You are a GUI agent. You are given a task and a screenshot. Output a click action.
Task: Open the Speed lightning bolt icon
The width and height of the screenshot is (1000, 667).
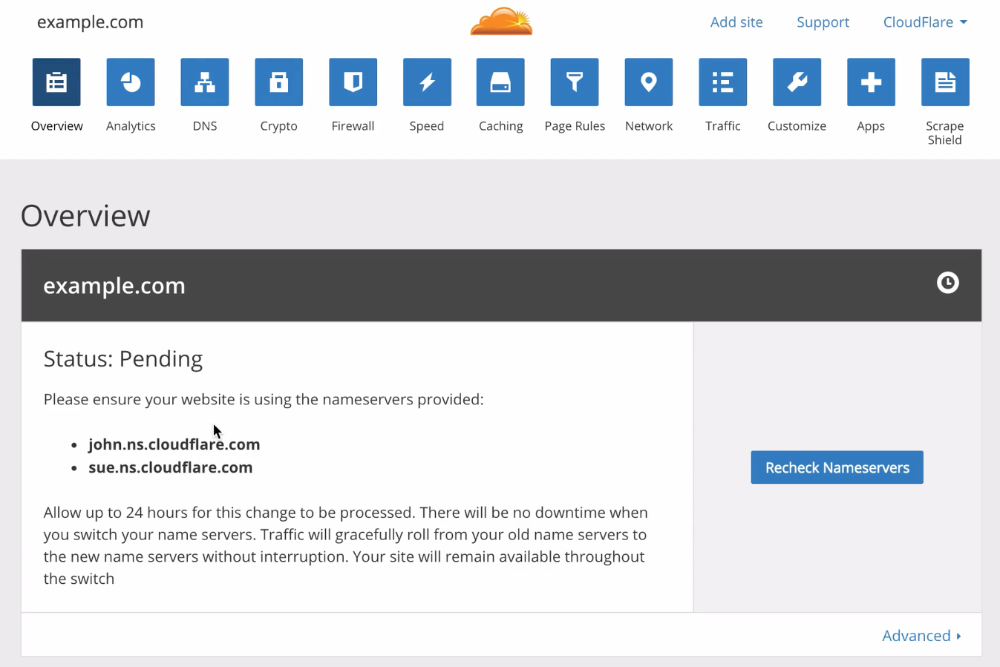click(427, 82)
